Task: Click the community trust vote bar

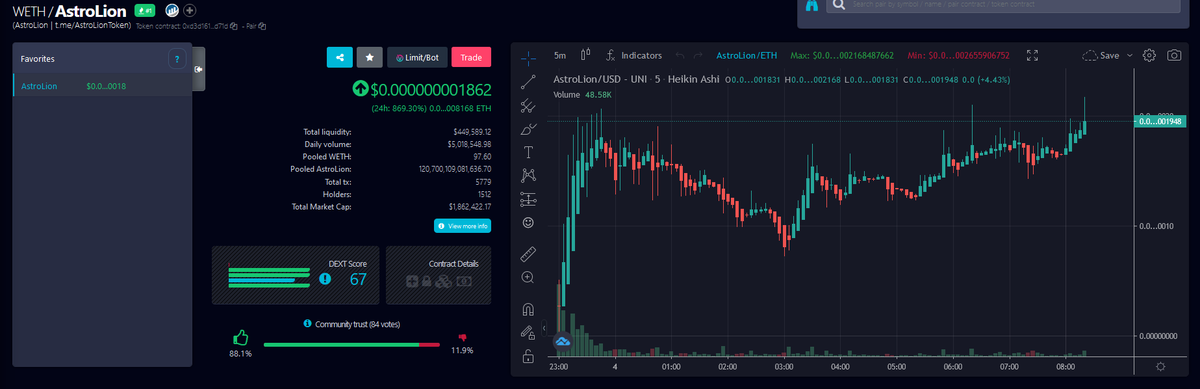Action: [351, 345]
